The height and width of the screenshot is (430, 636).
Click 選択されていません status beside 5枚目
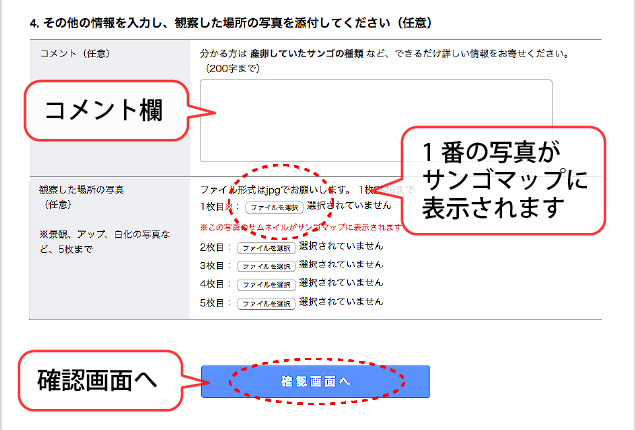[x=341, y=301]
